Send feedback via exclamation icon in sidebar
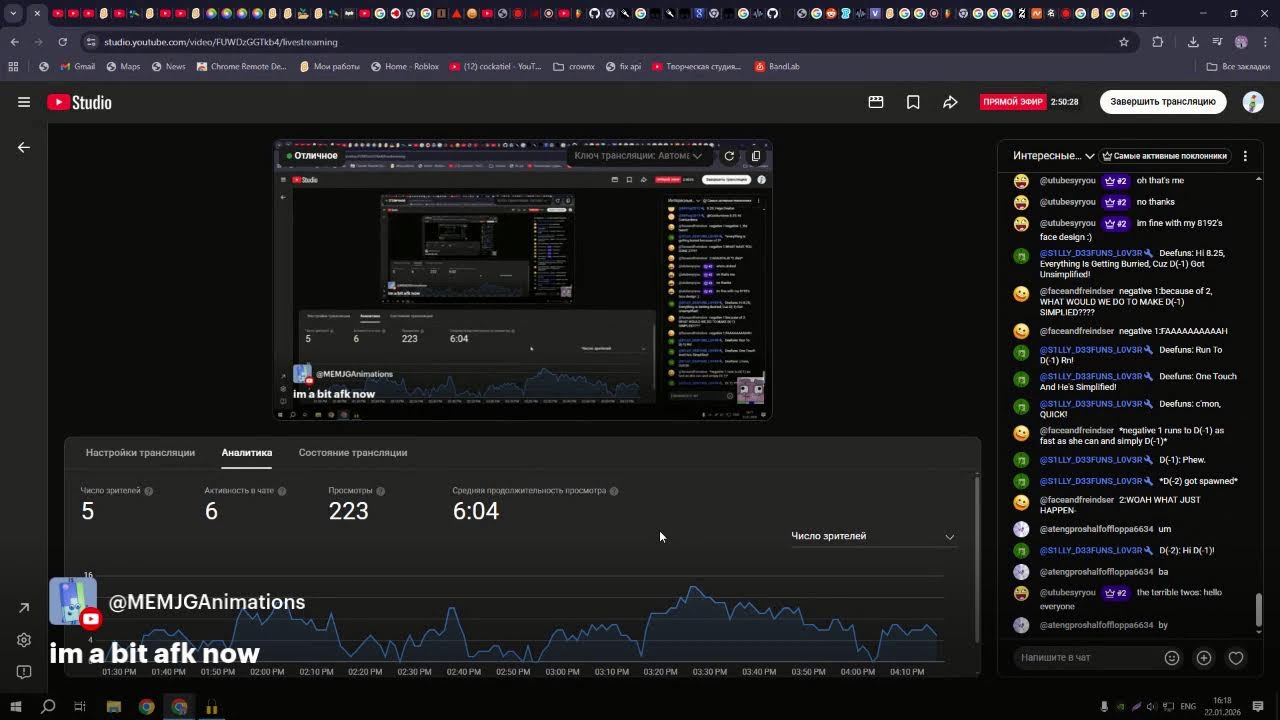Image resolution: width=1280 pixels, height=720 pixels. [24, 672]
